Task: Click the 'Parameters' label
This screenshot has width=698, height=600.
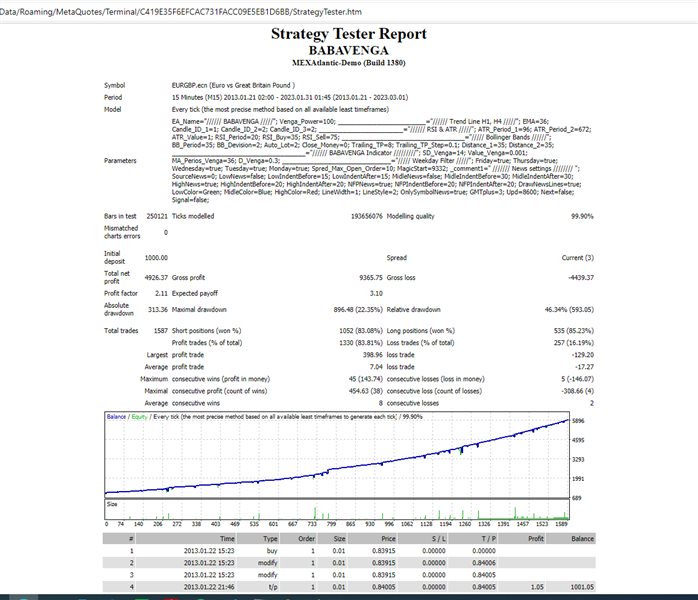Action: click(120, 161)
